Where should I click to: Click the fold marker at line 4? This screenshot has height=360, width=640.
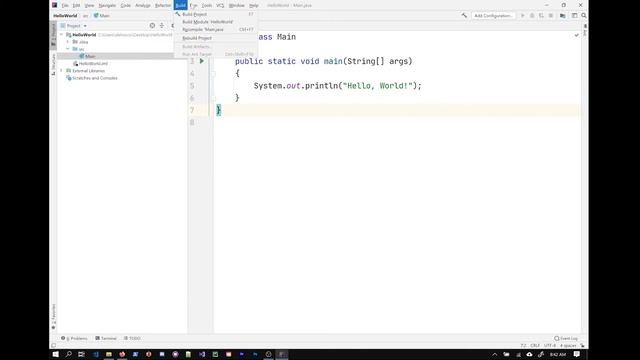pyautogui.click(x=213, y=74)
